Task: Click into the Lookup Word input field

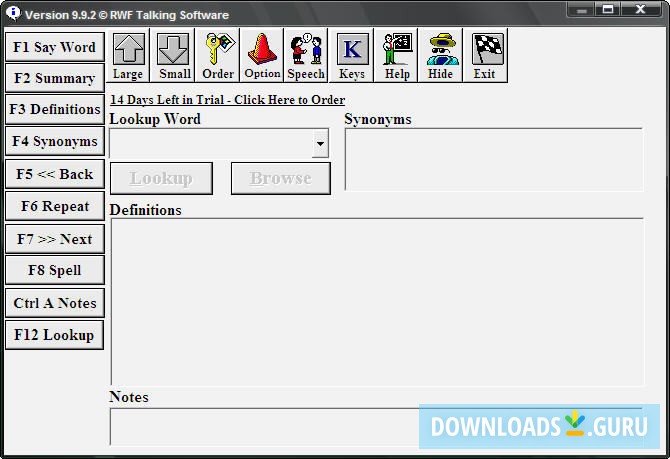Action: click(x=211, y=143)
